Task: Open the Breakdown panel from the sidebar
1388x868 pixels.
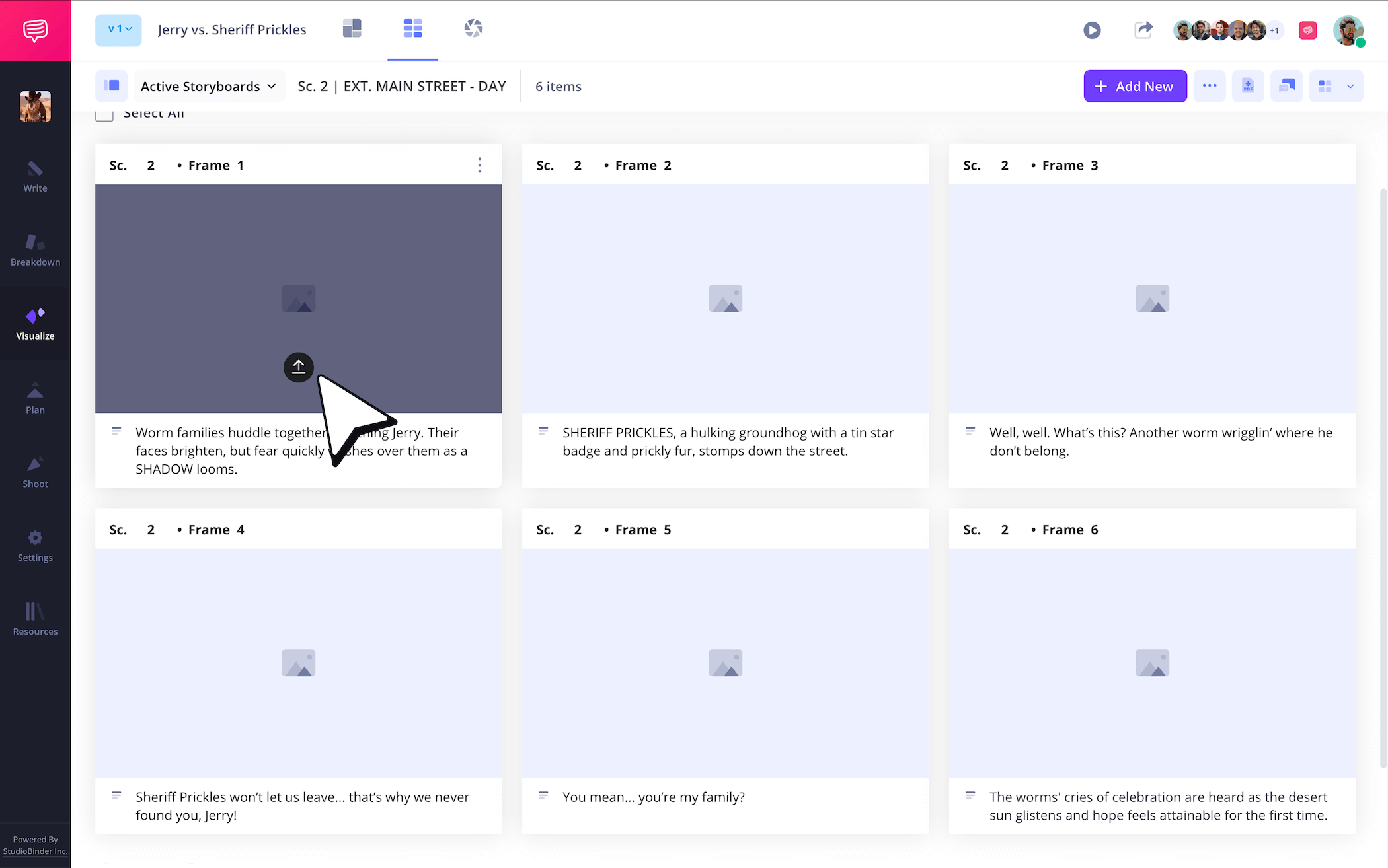Action: click(35, 250)
